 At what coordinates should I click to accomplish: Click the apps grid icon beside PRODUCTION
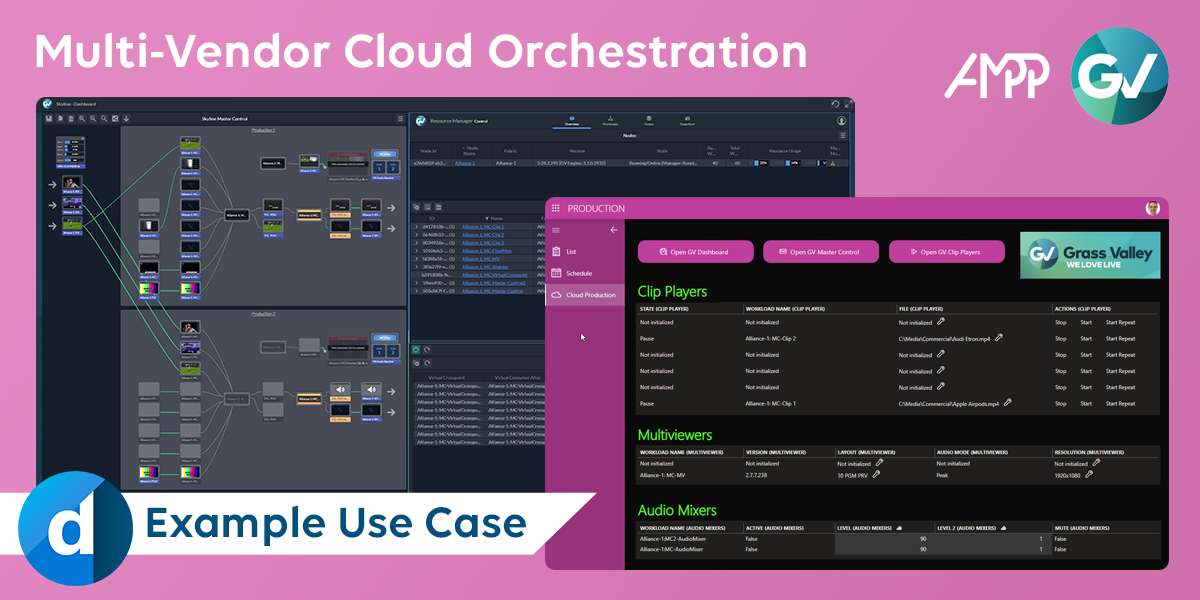pos(556,209)
